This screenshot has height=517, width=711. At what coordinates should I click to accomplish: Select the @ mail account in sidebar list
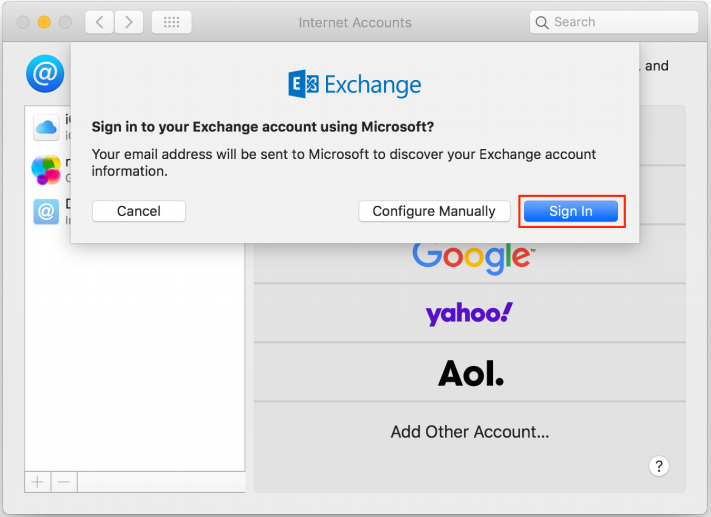[46, 212]
